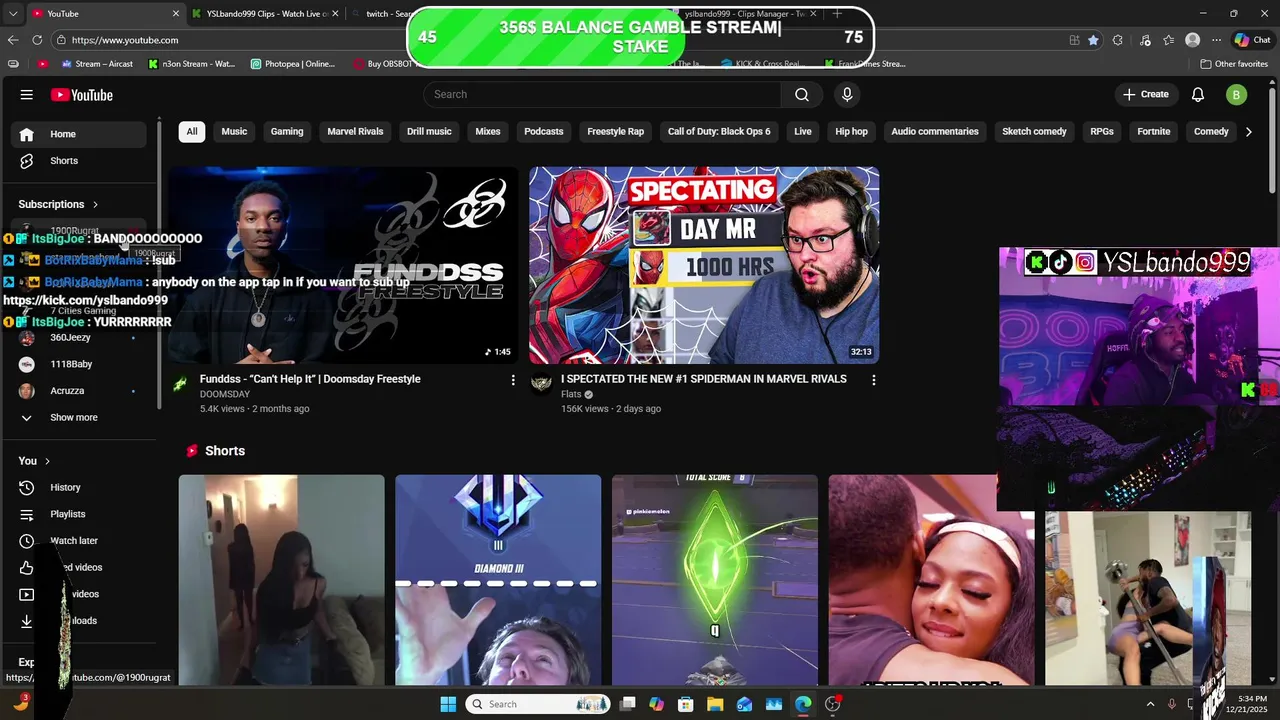Image resolution: width=1280 pixels, height=720 pixels.
Task: Expand the You section chevron
Action: point(48,461)
